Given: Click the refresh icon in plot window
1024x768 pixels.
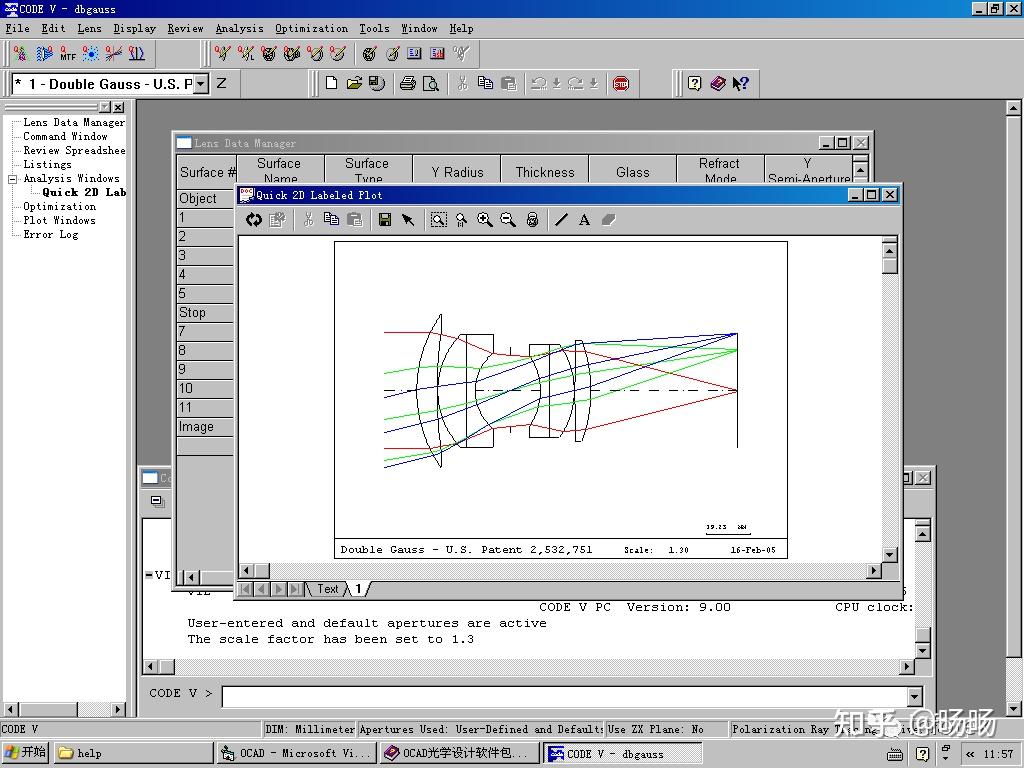Looking at the screenshot, I should (x=254, y=220).
